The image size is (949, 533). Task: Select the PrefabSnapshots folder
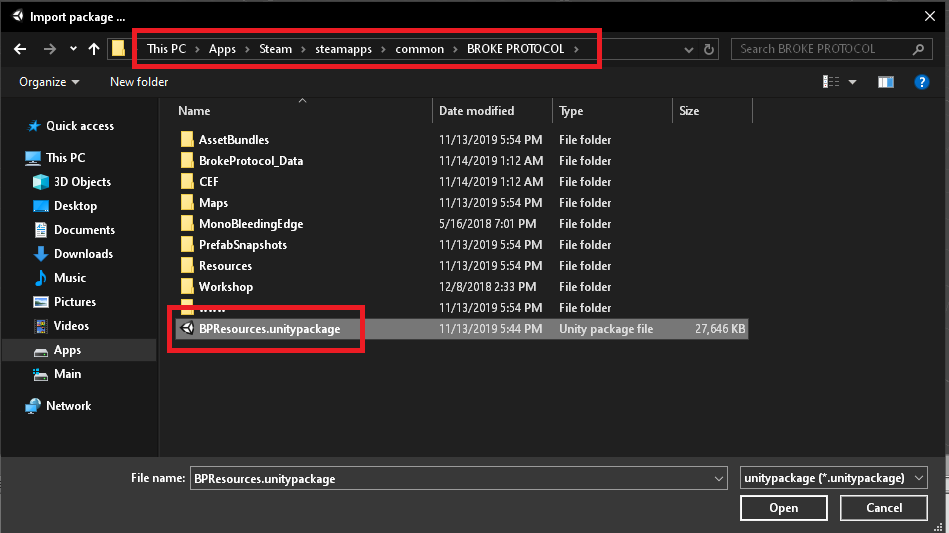point(243,245)
